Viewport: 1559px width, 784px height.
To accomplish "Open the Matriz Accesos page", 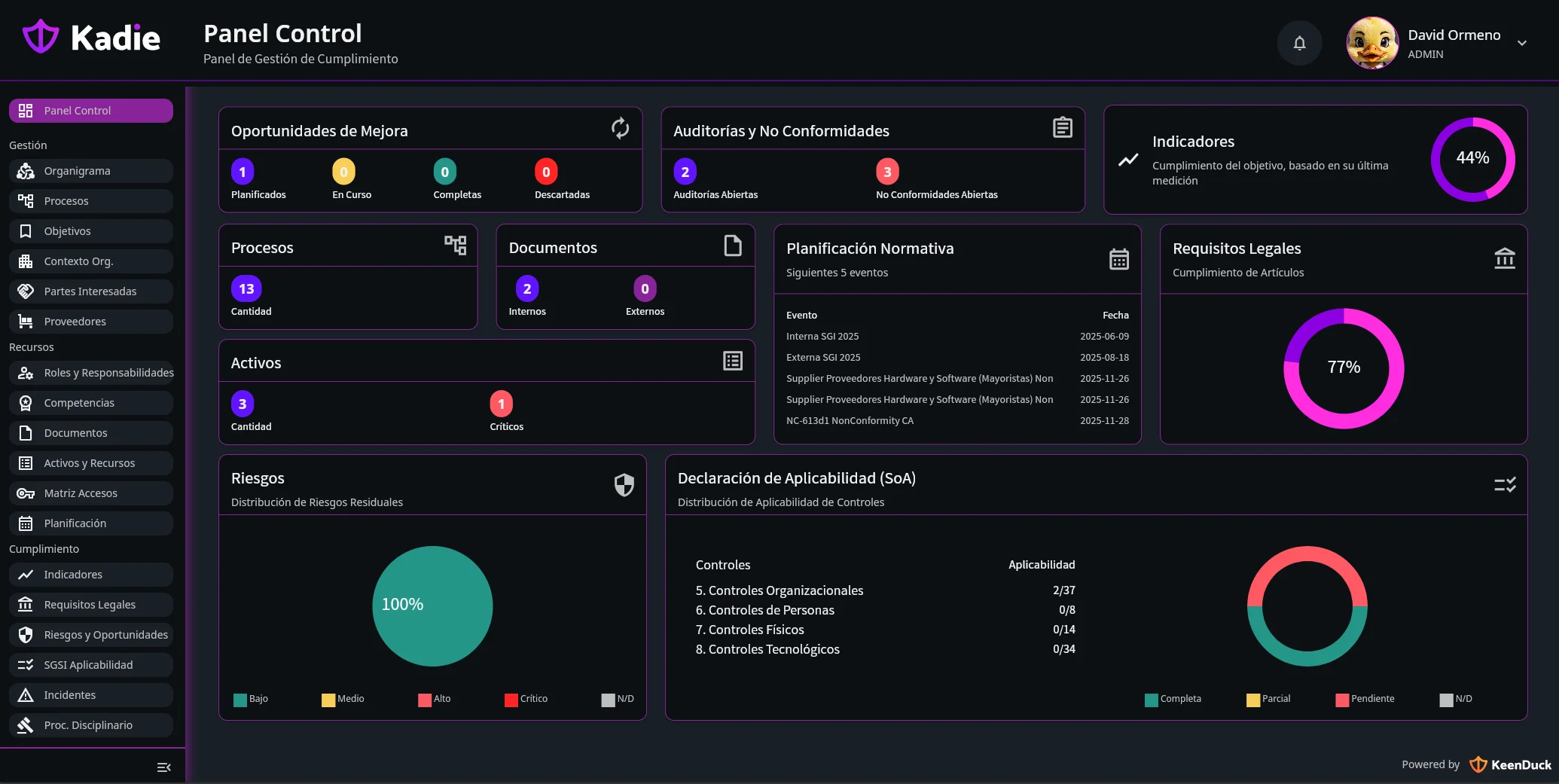I will tap(90, 493).
